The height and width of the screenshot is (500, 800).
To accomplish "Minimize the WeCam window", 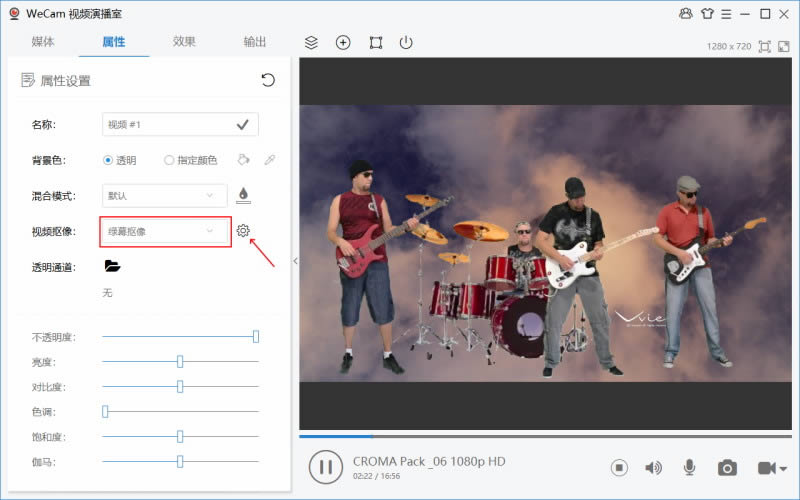I will [x=745, y=14].
